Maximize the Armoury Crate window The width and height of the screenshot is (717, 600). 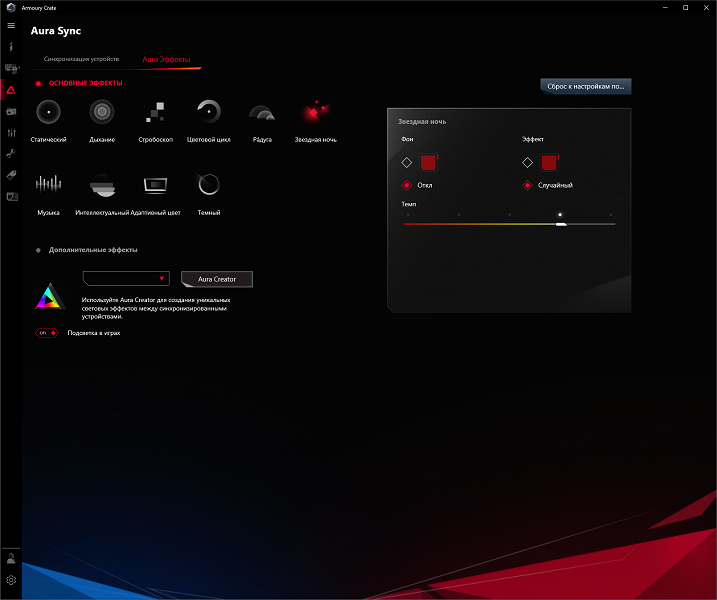tap(685, 8)
